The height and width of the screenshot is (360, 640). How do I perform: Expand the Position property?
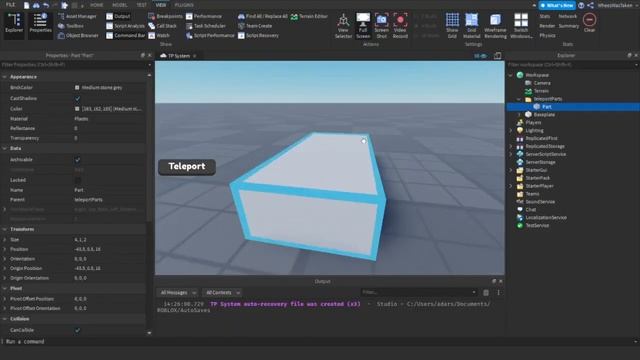coord(4,249)
